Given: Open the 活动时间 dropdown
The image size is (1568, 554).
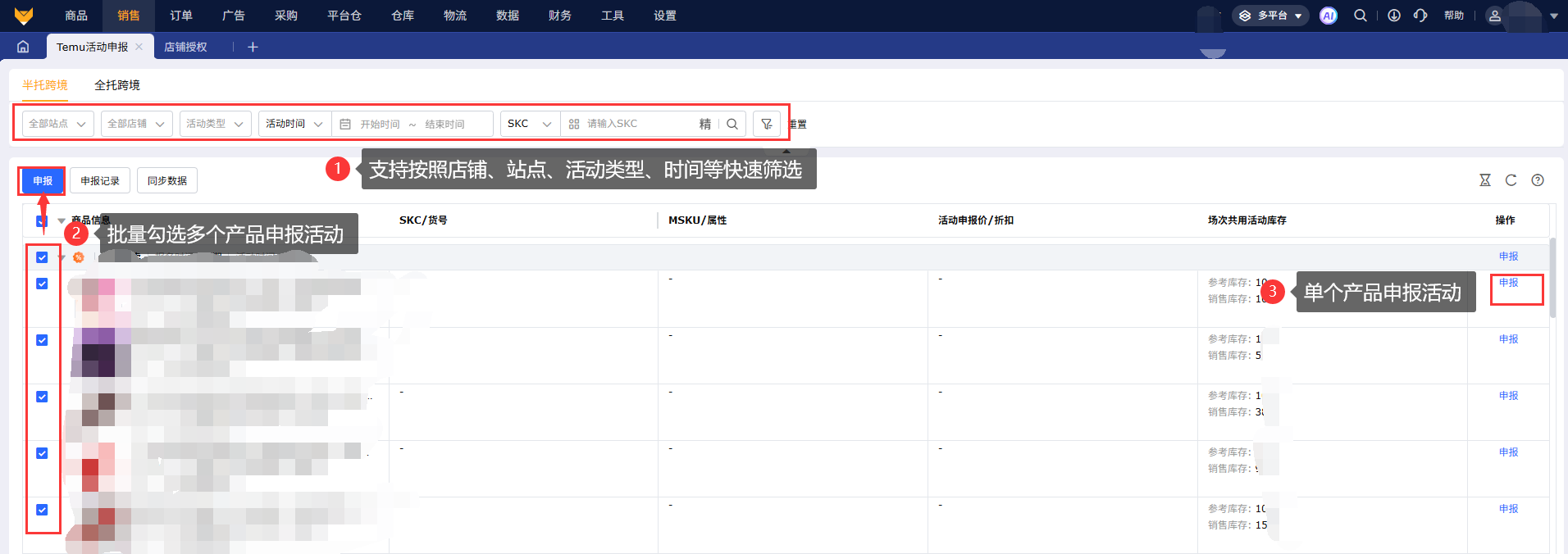Looking at the screenshot, I should pos(295,124).
